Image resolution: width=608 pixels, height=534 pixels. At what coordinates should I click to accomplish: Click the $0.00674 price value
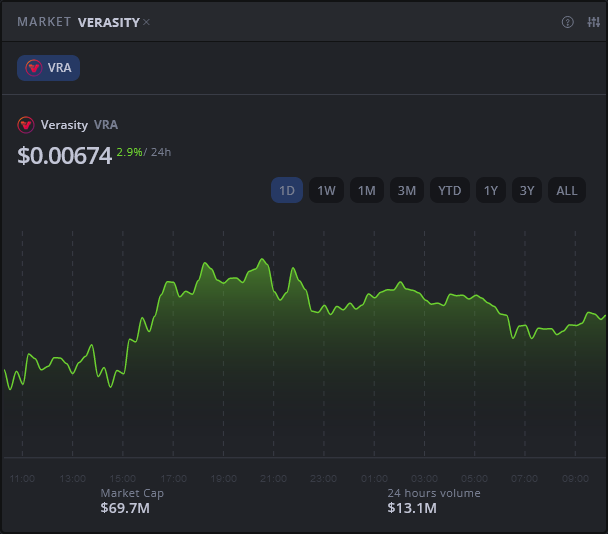coord(64,156)
